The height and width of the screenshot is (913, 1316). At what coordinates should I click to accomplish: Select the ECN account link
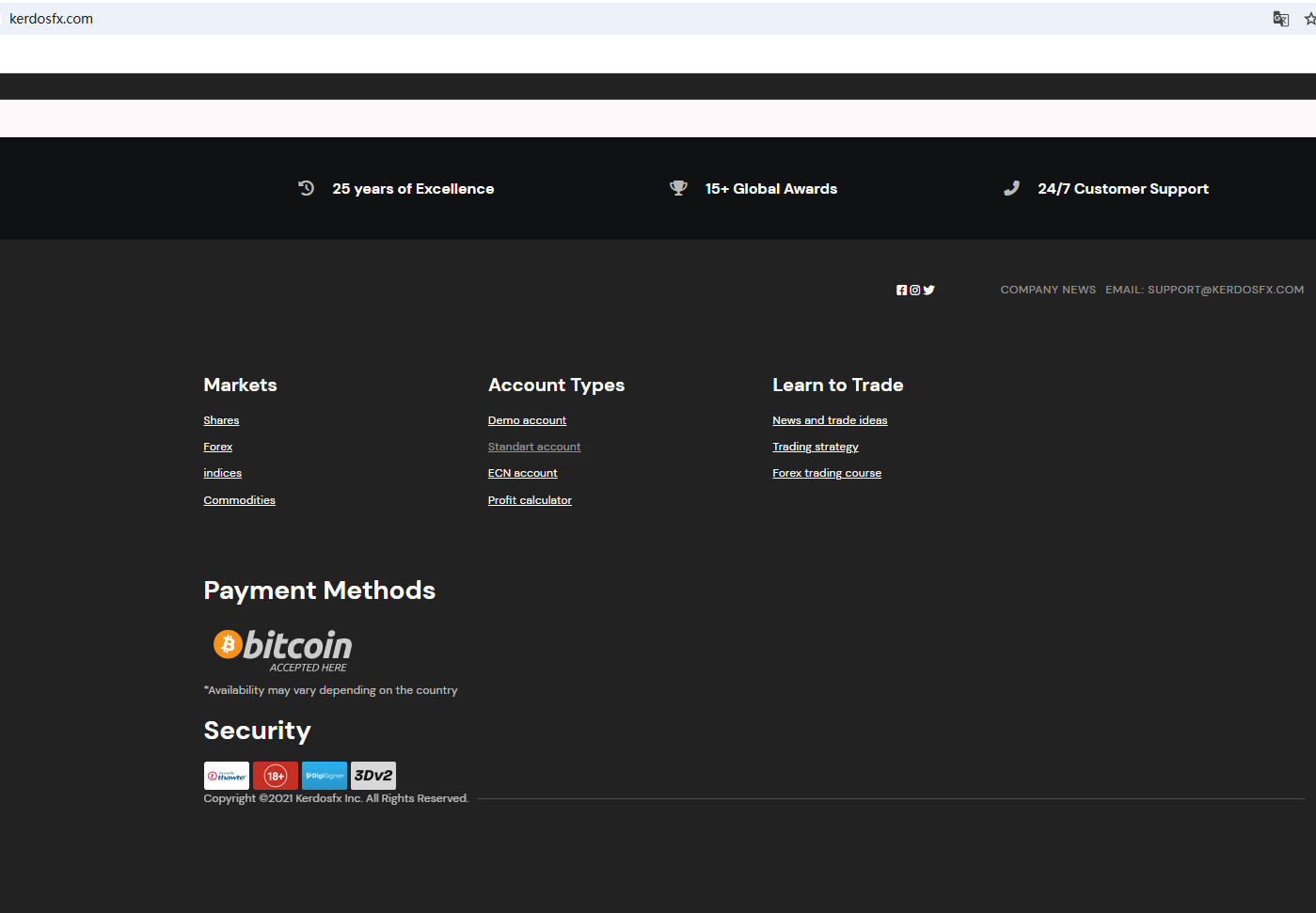click(x=522, y=473)
